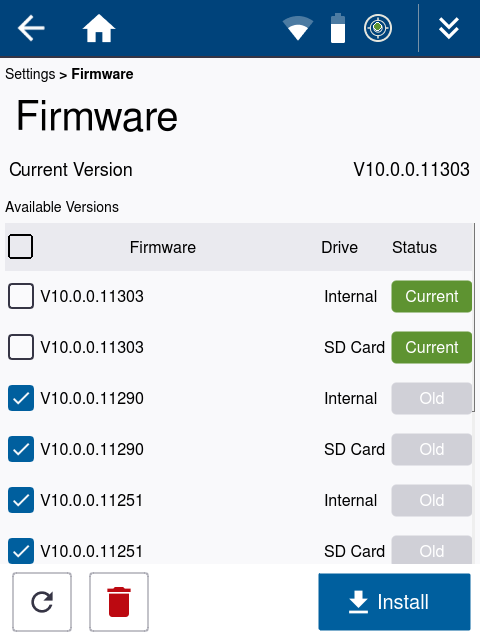Click the firmware list vertical scrollbar
480x640 pixels.
474,318
